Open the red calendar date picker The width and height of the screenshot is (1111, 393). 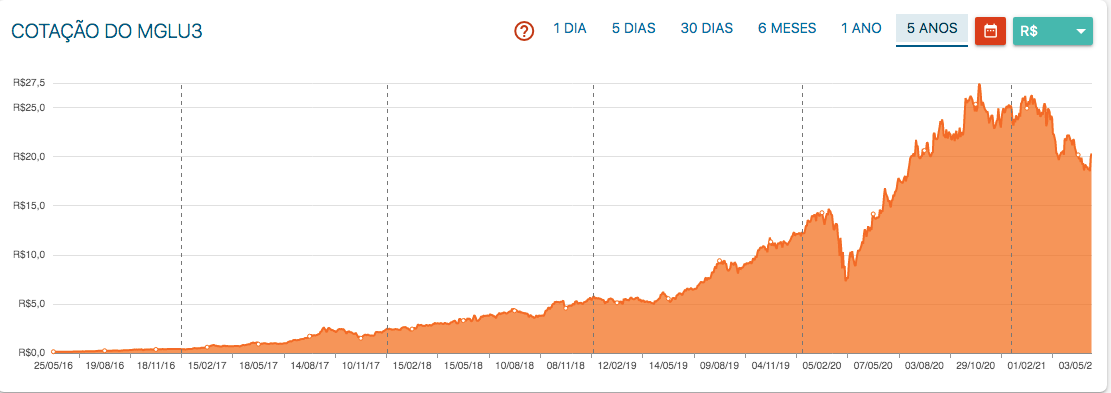tap(991, 31)
